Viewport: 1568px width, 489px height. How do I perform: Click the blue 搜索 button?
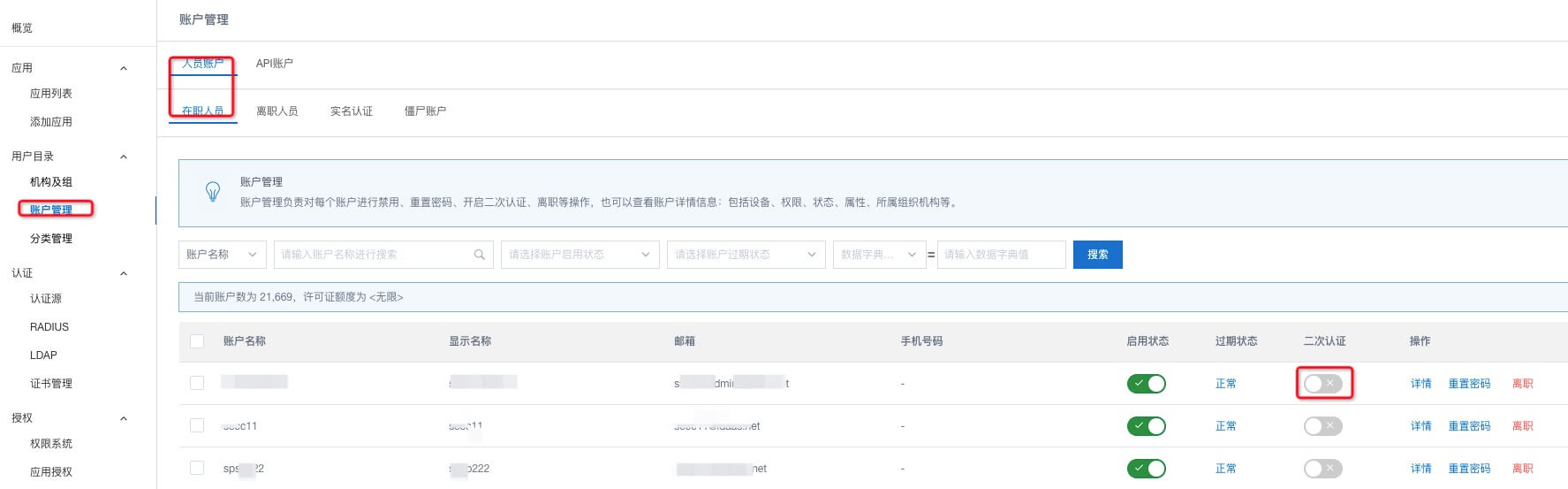pos(1097,255)
